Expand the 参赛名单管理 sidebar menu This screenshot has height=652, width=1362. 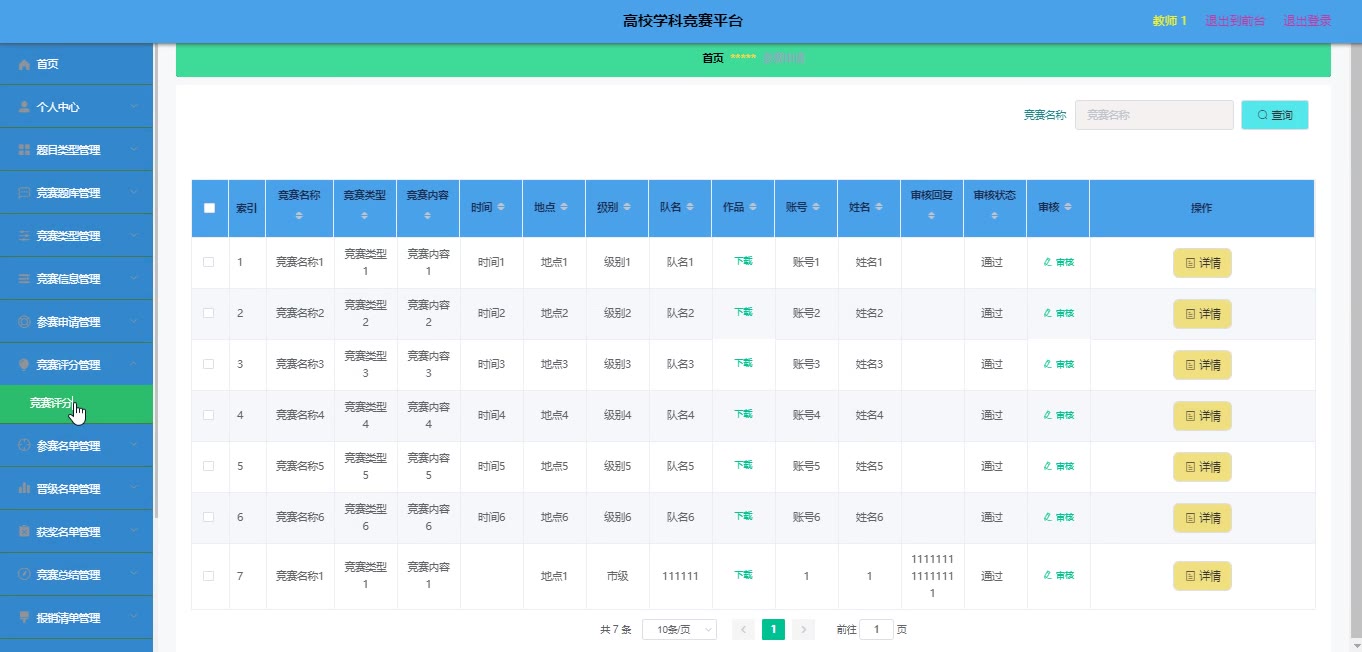coord(76,446)
